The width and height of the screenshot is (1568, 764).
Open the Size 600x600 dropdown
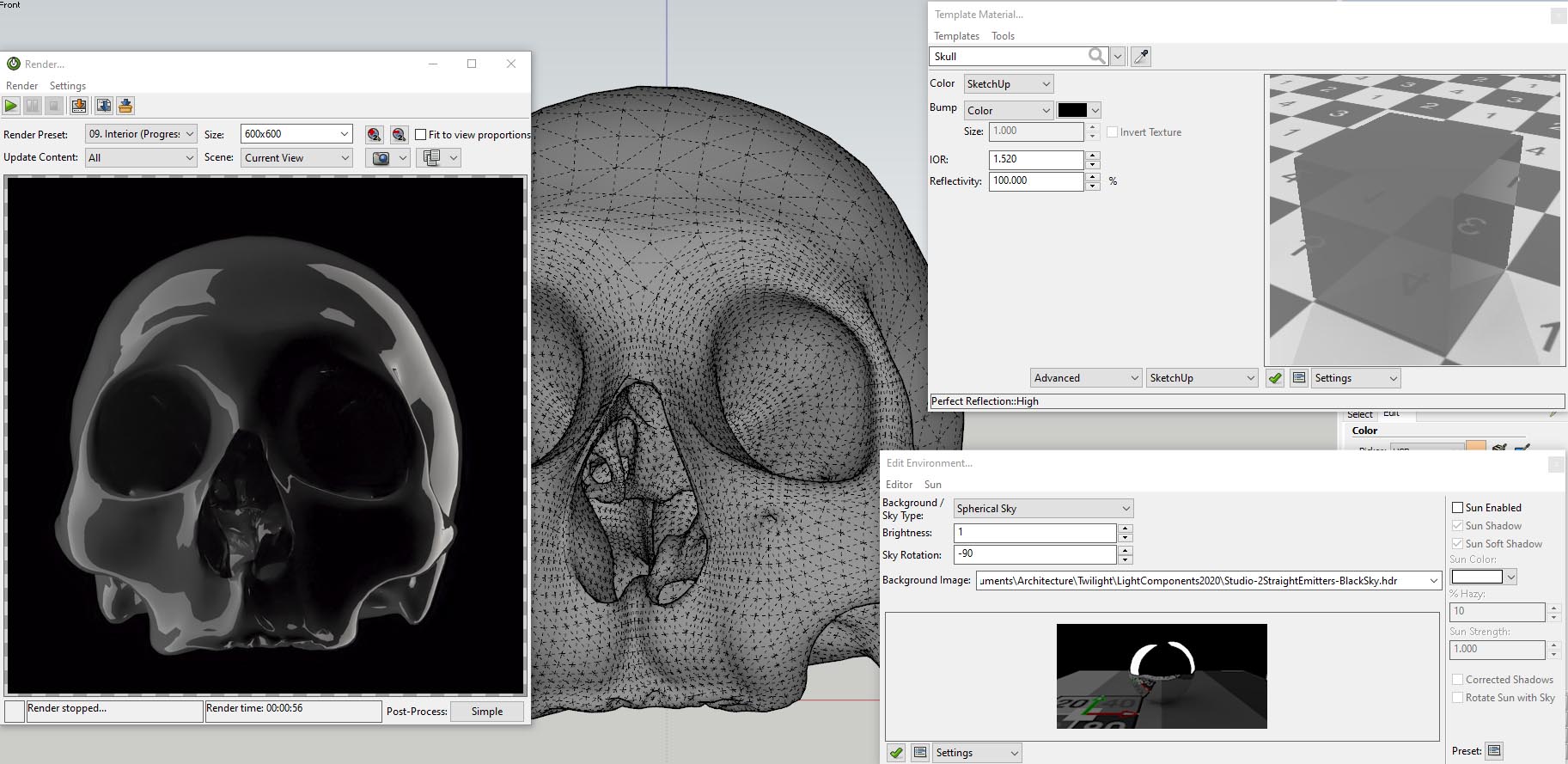click(x=296, y=134)
